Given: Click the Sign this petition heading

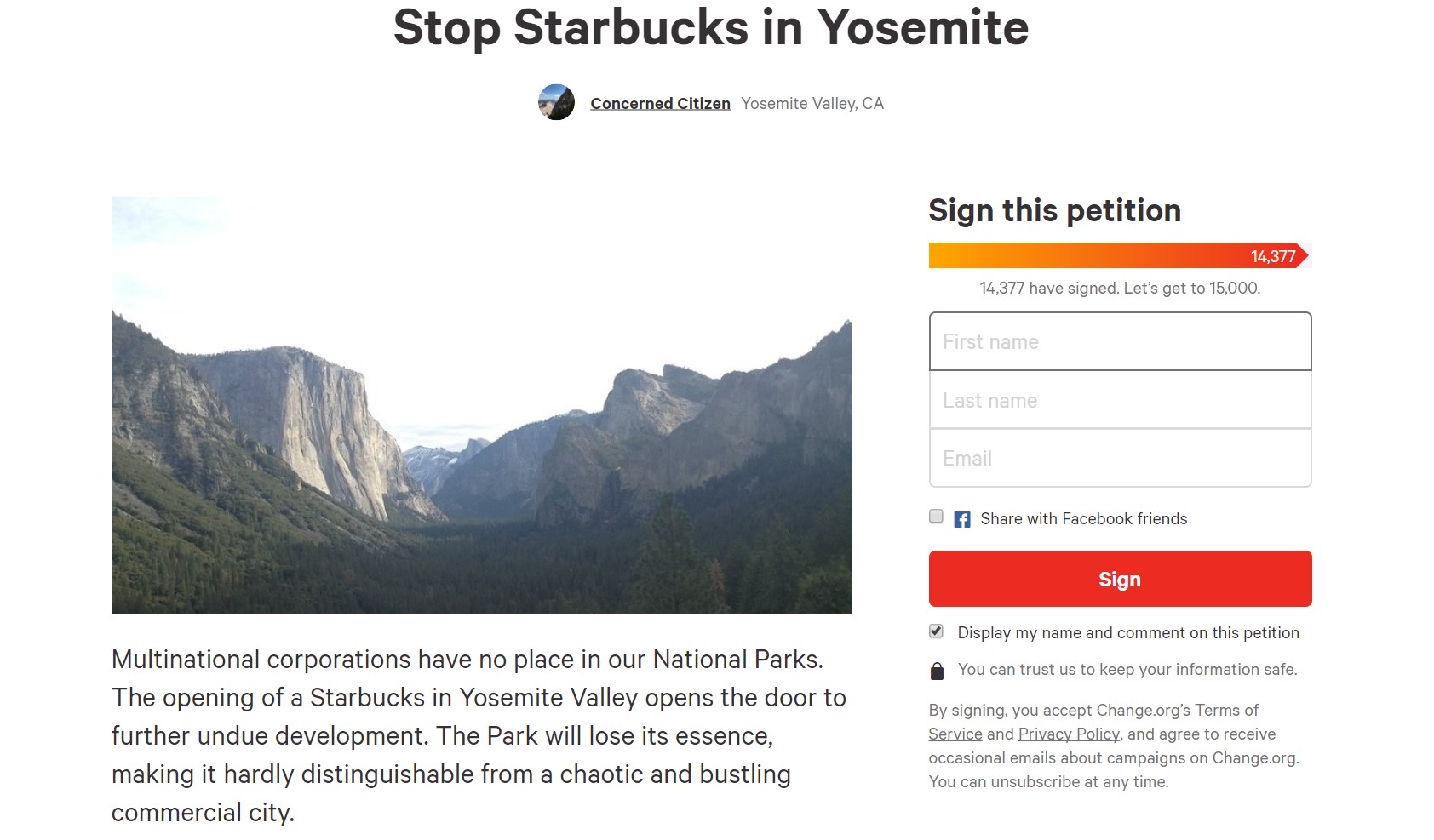Looking at the screenshot, I should 1054,210.
